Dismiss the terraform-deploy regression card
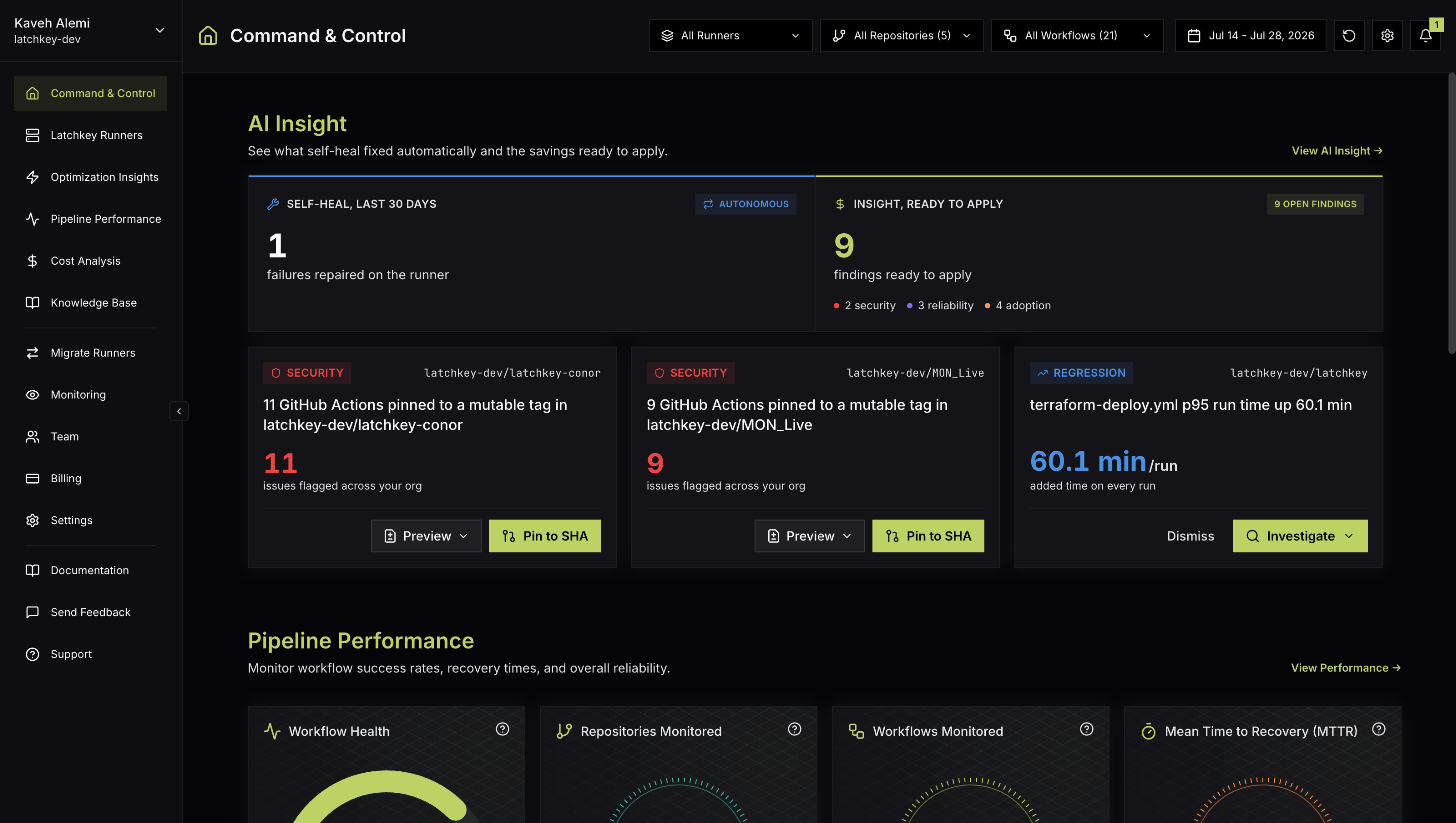 [x=1190, y=536]
